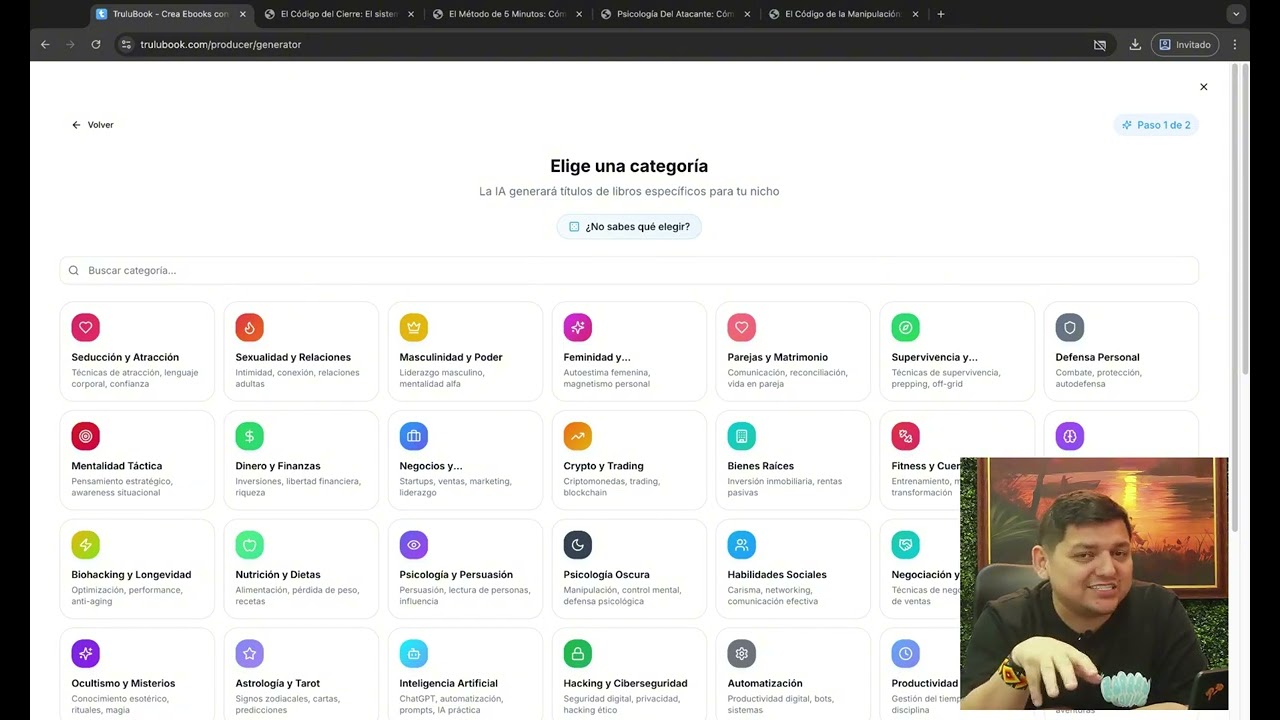Screen dimensions: 1280x720
Task: Select the Psicología Oscura moon icon
Action: tap(577, 545)
